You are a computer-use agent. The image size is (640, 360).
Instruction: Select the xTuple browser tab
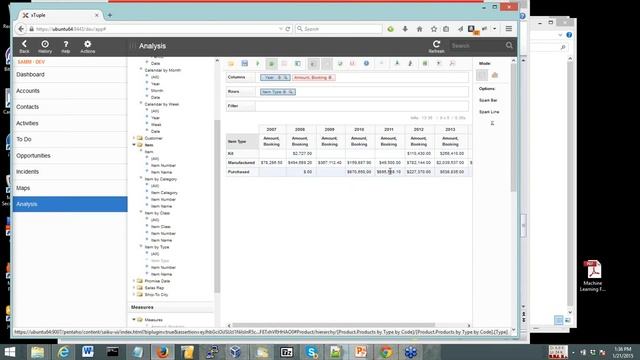pos(60,15)
